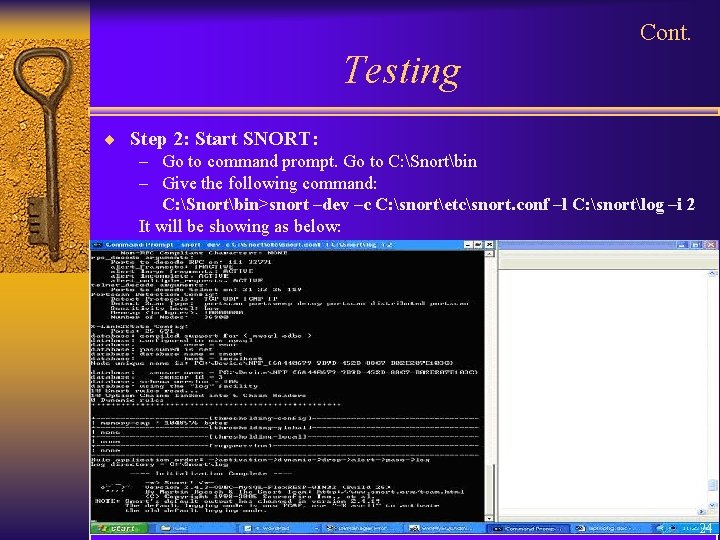The image size is (720, 540).
Task: Switch to the WordPad taskbar button
Action: 279,529
